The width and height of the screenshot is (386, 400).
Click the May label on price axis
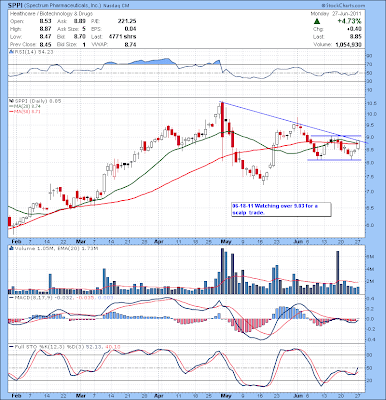pos(226,241)
